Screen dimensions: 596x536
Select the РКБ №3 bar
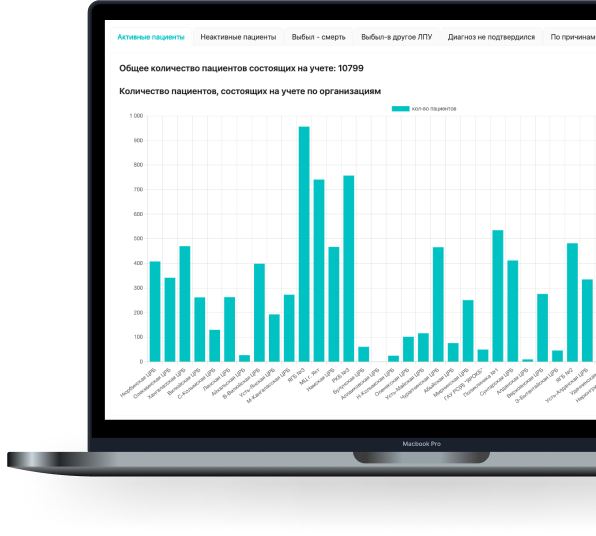coord(349,268)
